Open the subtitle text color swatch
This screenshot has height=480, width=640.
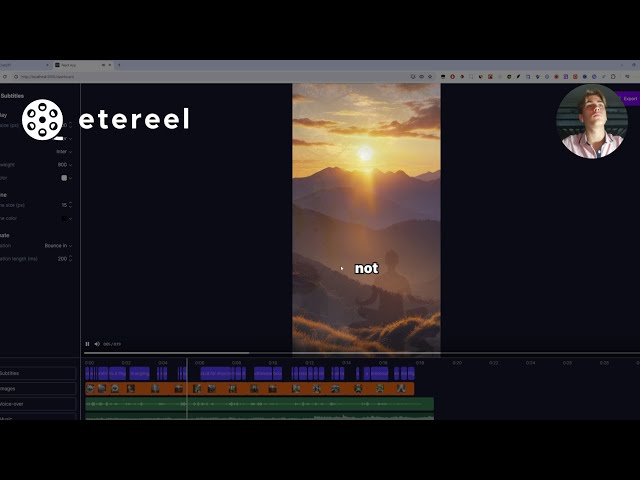coord(66,178)
